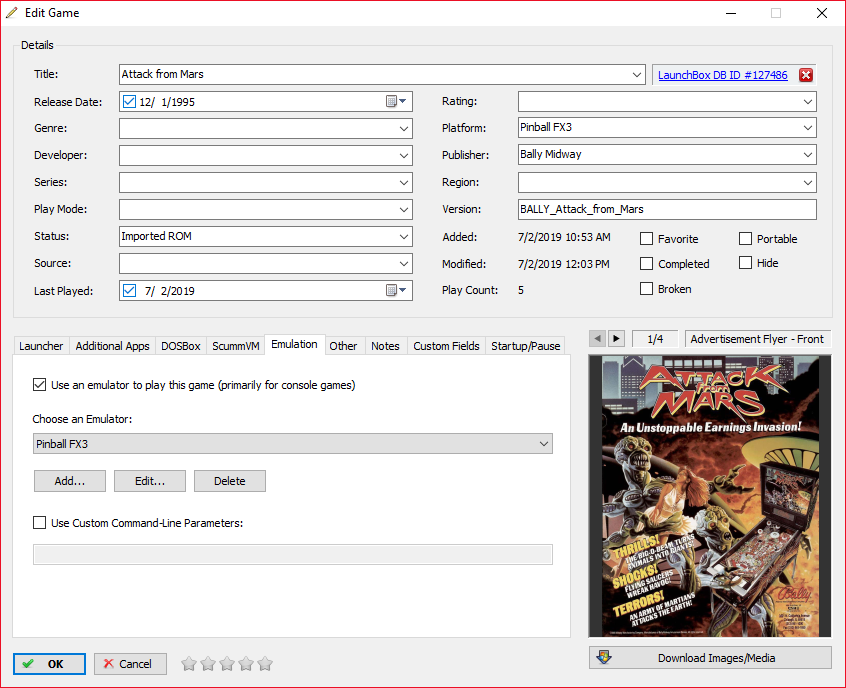Uncheck the Release Date checkbox
Viewport: 846px width, 688px height.
click(129, 101)
